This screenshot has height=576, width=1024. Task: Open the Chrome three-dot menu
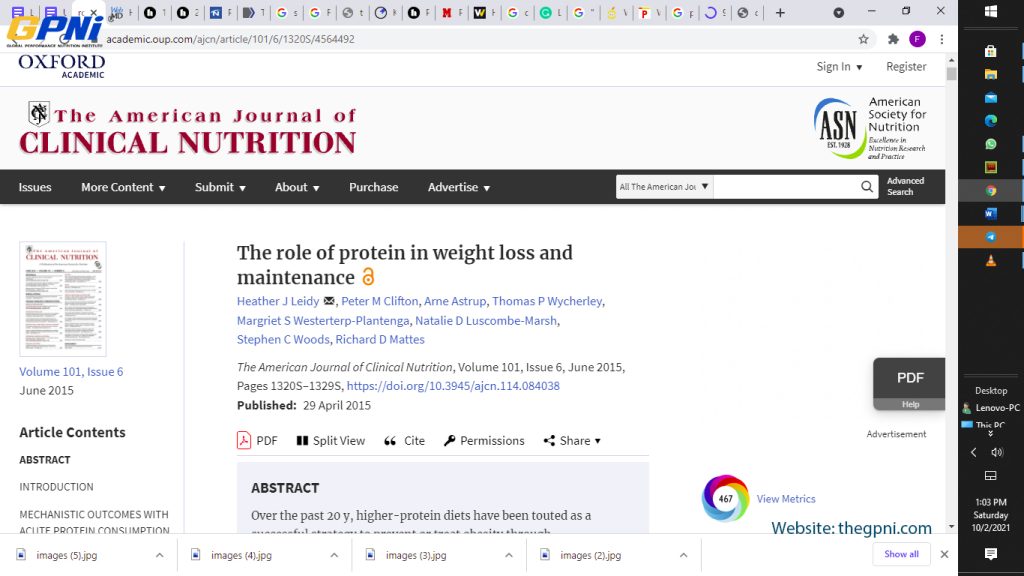coord(942,39)
